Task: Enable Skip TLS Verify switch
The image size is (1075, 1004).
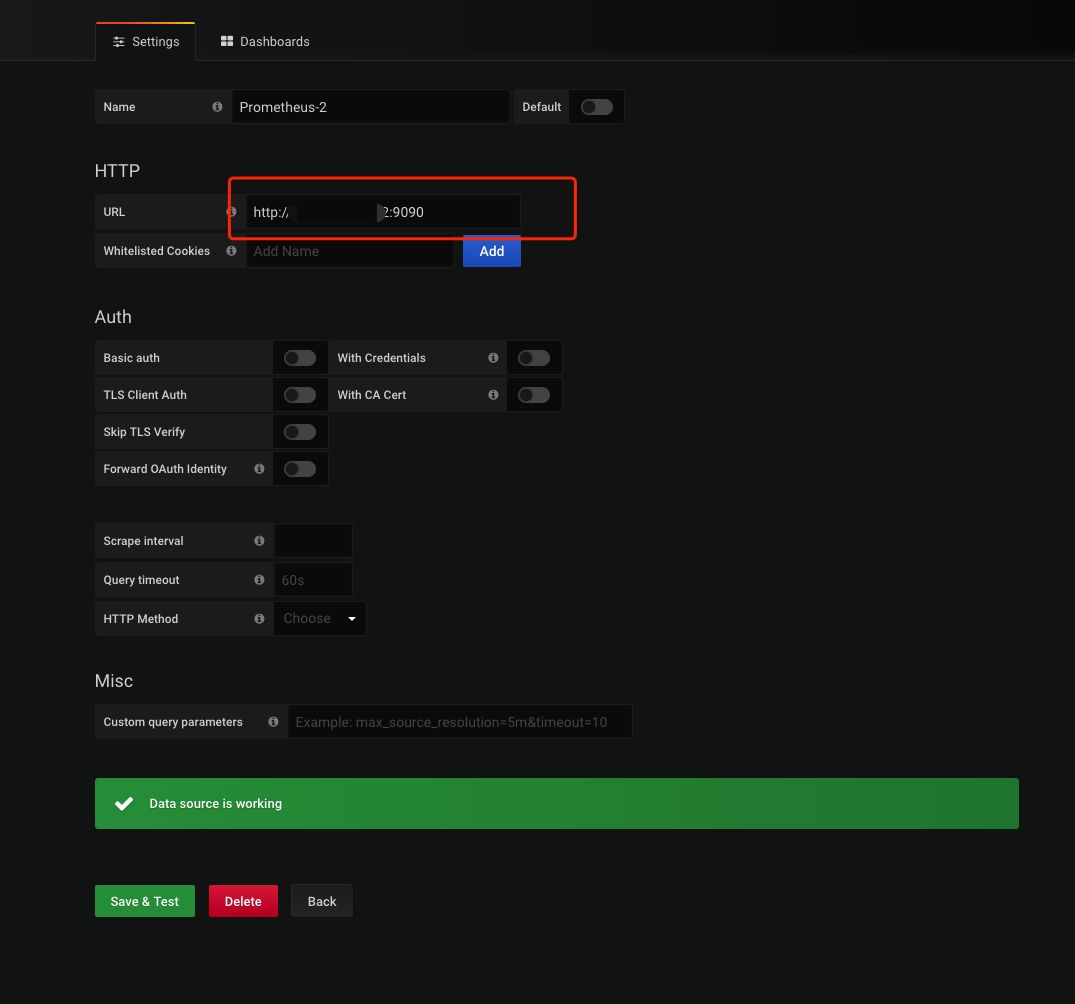Action: pos(299,432)
